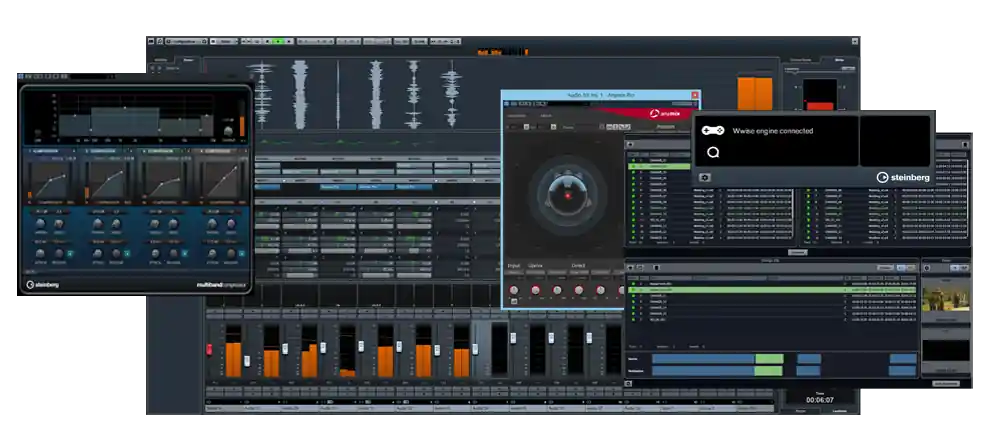The width and height of the screenshot is (994, 438).
Task: Click the Attack knob of compressor band 1
Action: coord(41,254)
